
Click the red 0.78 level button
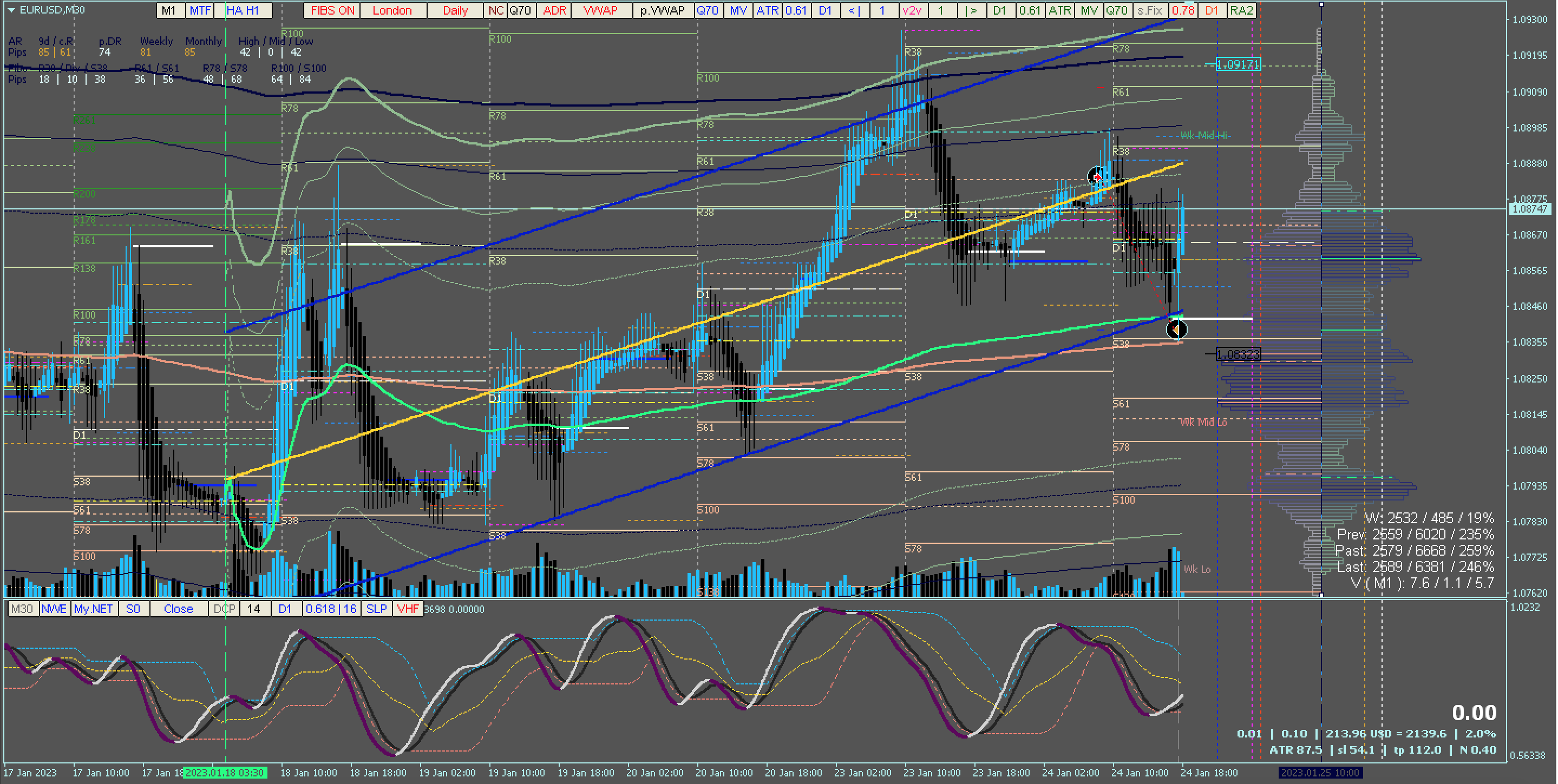[x=1182, y=10]
